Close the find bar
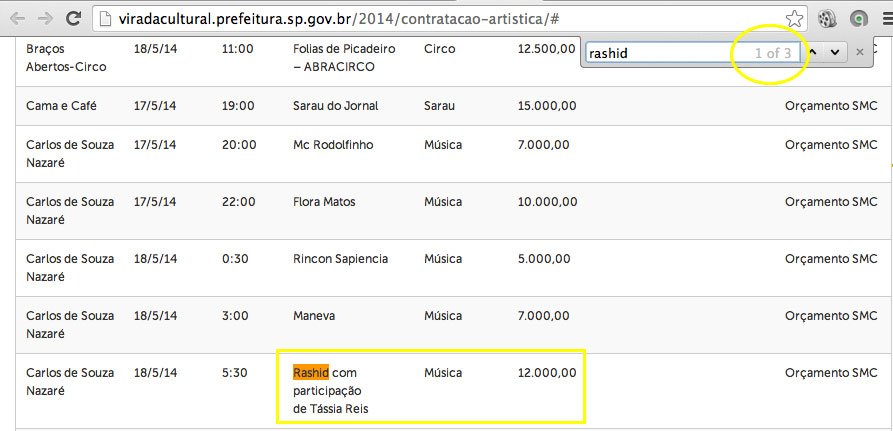This screenshot has height=431, width=893. (x=860, y=52)
